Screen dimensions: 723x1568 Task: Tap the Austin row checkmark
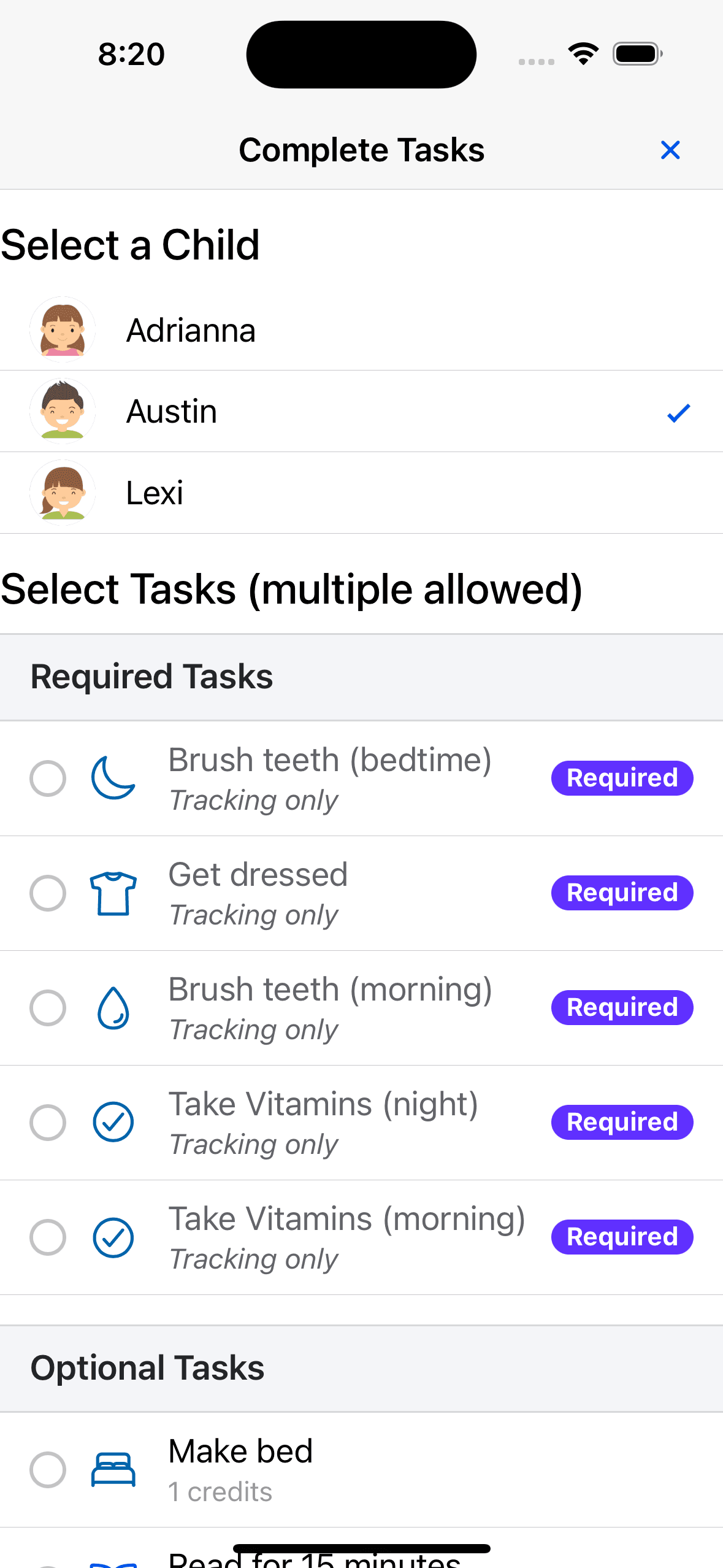pos(678,413)
